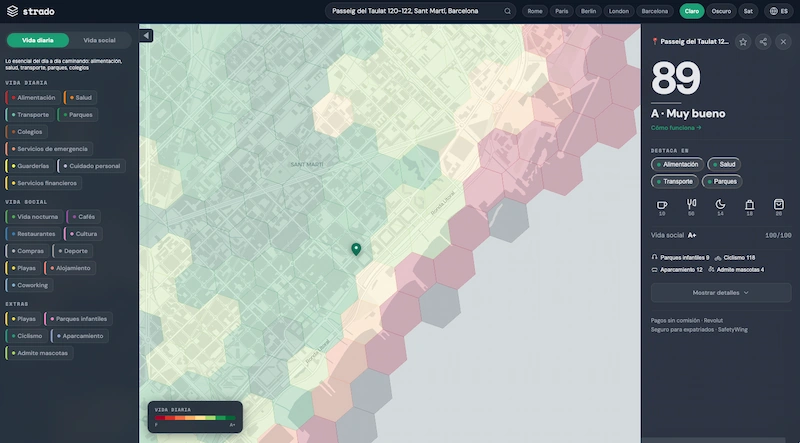Click Transporte chip under Destaca en
Image resolution: width=800 pixels, height=443 pixels.
(x=674, y=181)
